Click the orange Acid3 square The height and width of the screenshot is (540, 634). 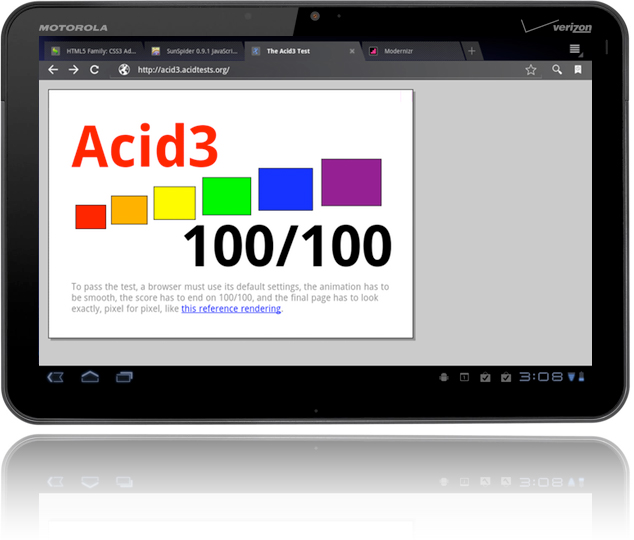130,211
